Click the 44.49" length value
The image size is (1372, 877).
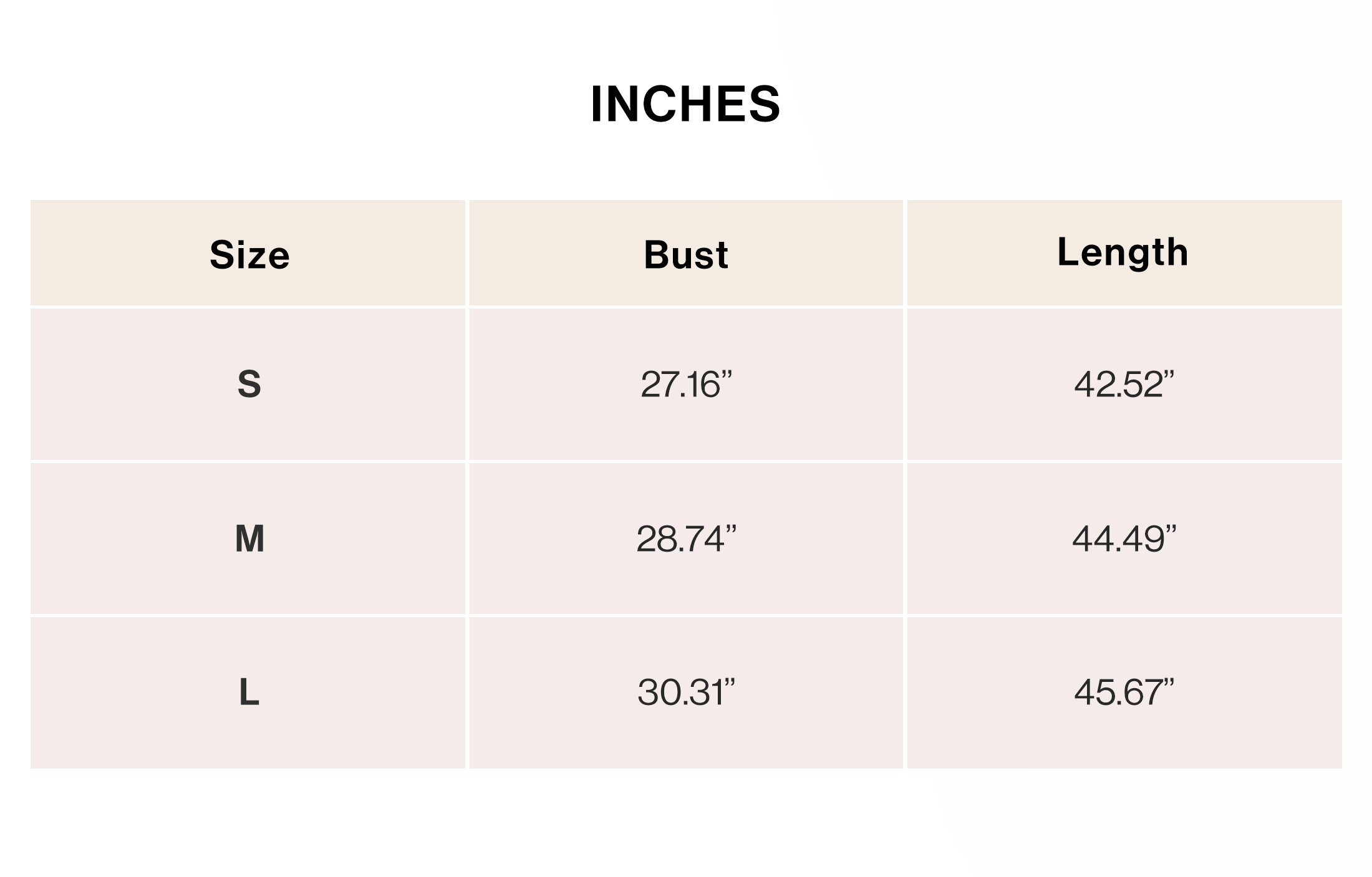click(1124, 539)
